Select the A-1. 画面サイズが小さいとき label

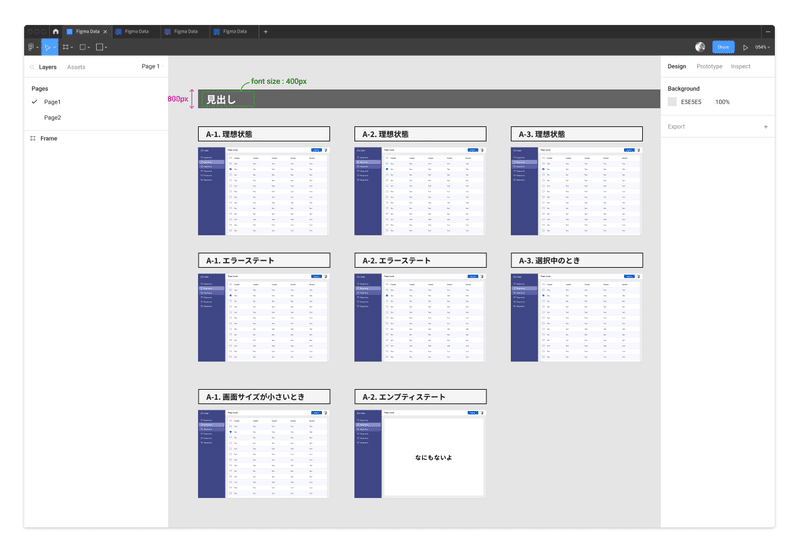tap(264, 396)
